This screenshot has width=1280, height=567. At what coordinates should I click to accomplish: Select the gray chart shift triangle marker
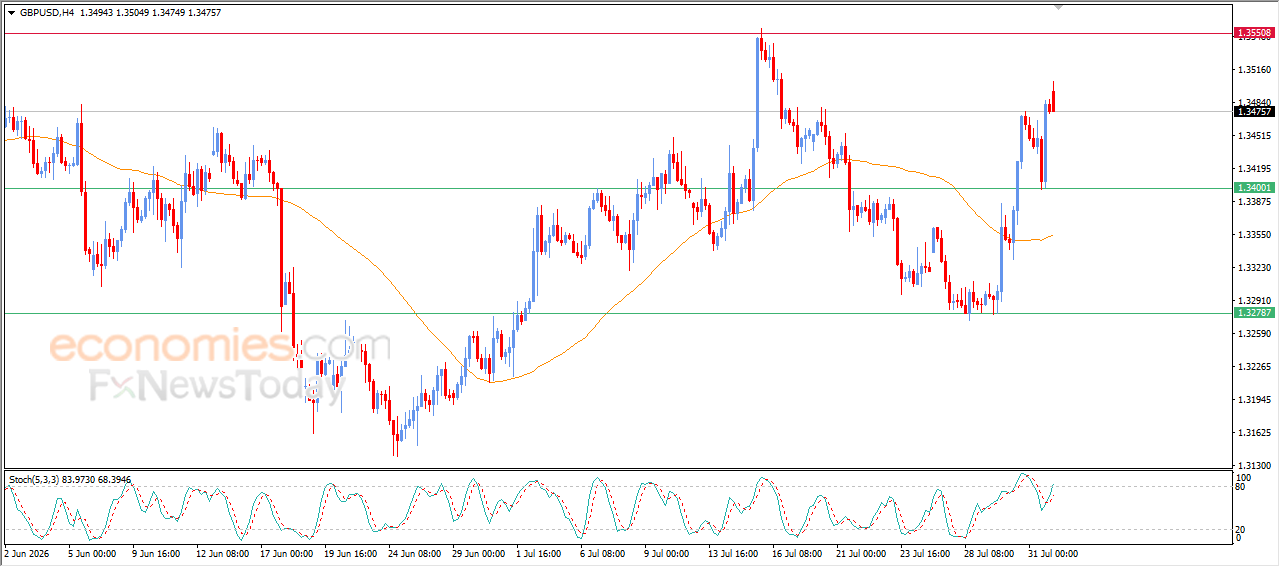pos(1060,8)
